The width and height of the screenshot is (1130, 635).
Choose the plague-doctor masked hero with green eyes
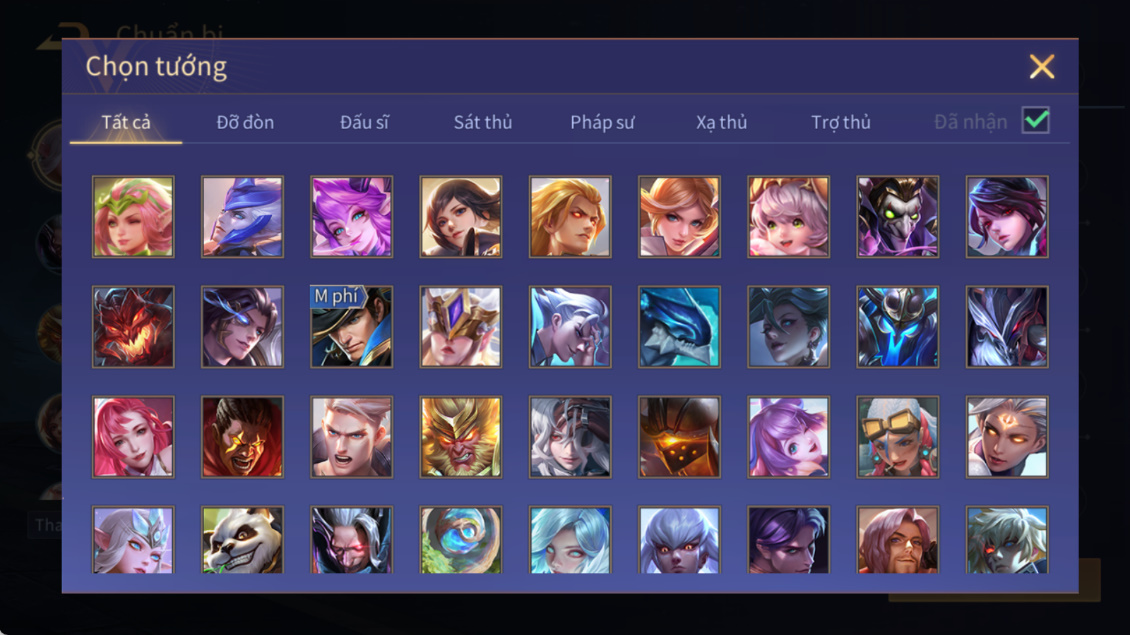[898, 217]
